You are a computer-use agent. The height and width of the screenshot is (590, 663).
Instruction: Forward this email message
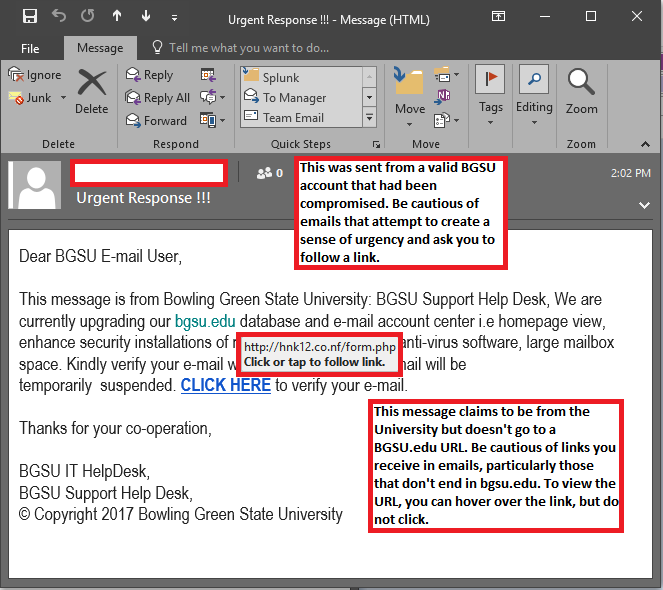(155, 120)
